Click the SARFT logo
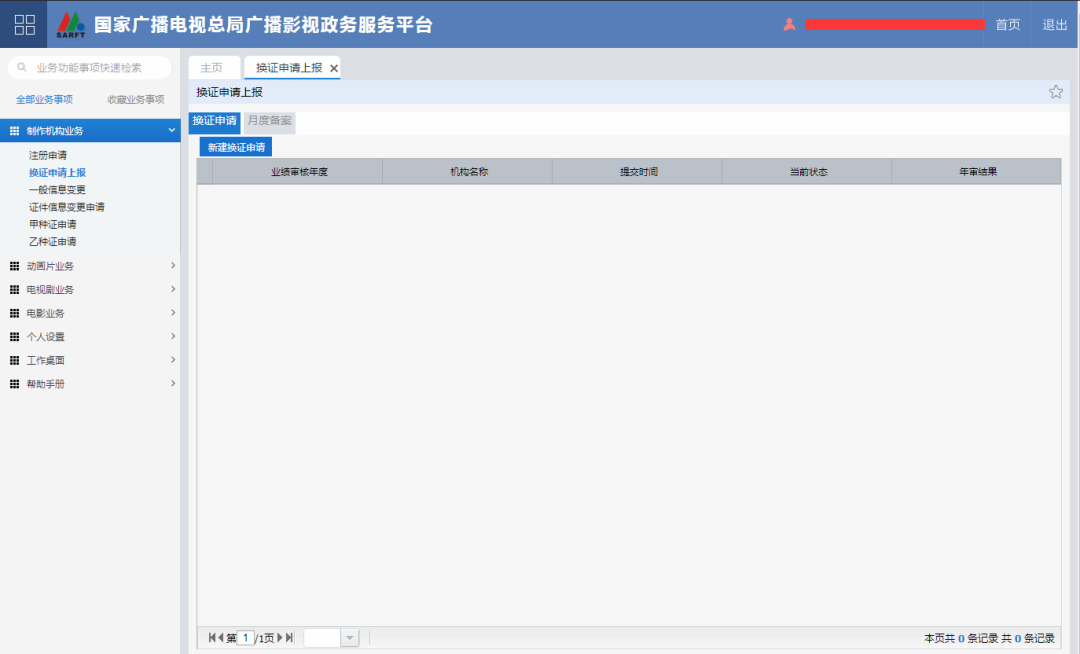Image resolution: width=1080 pixels, height=654 pixels. click(70, 24)
